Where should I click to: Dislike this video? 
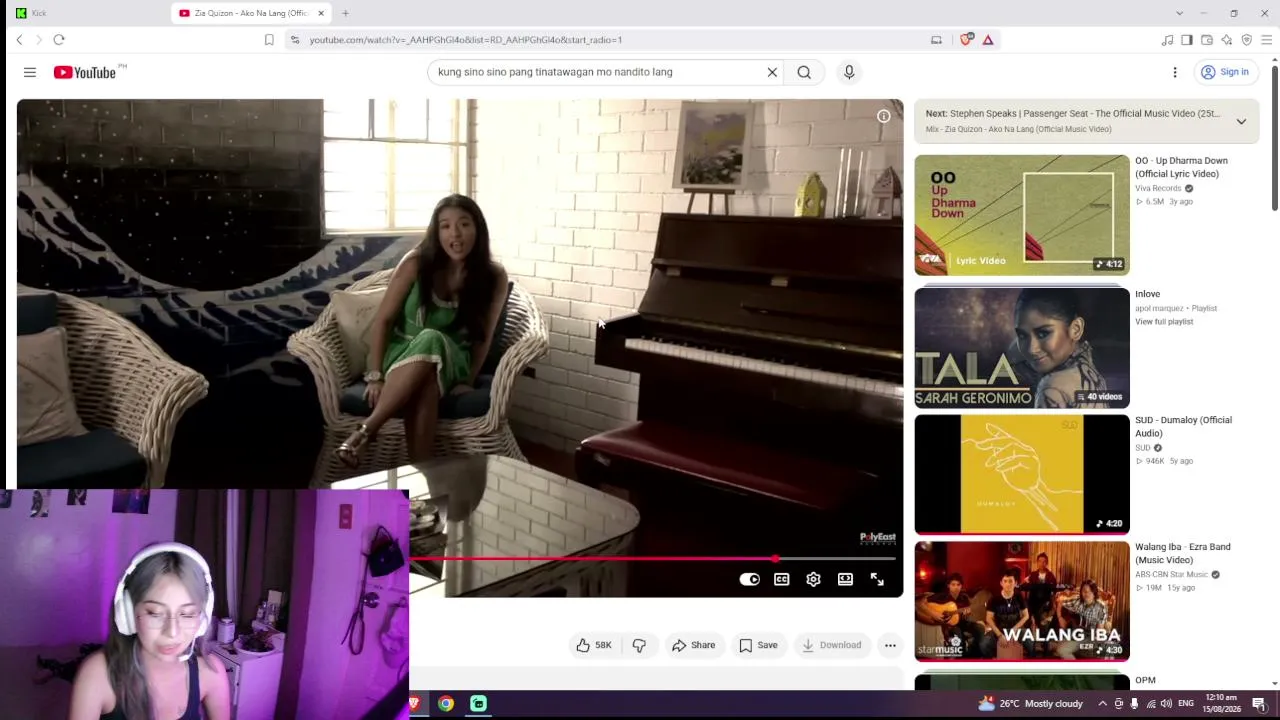pos(639,645)
